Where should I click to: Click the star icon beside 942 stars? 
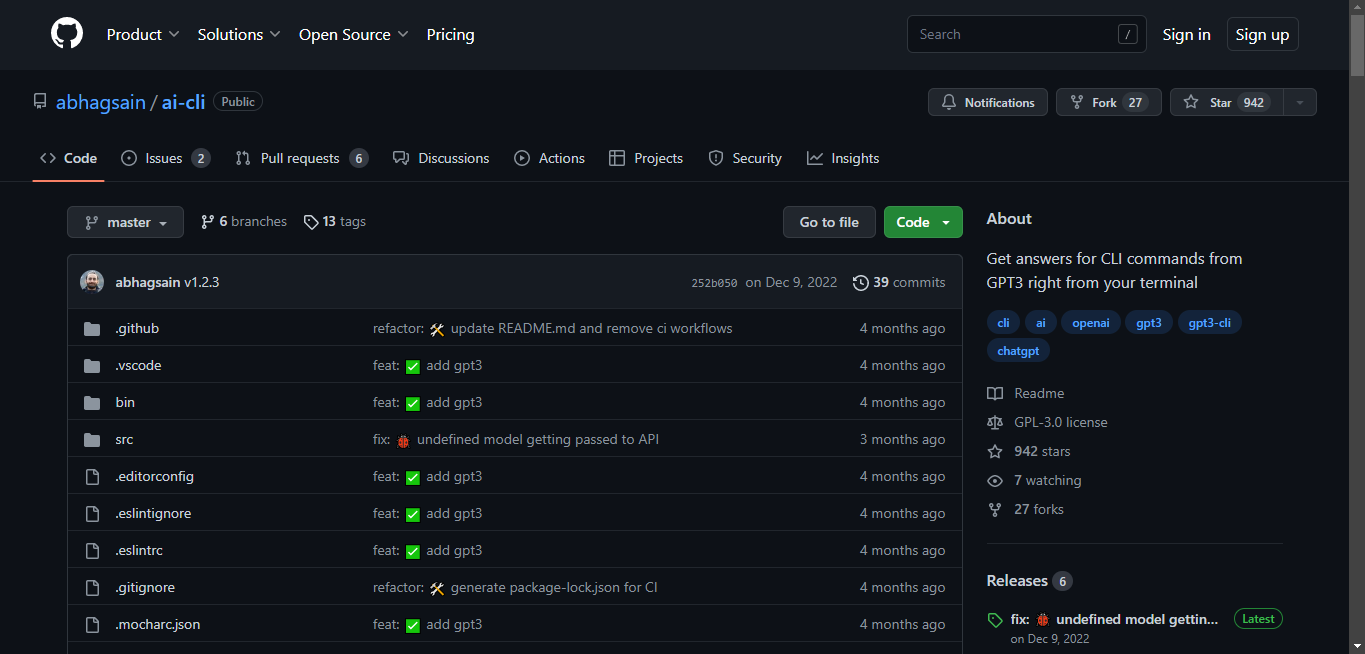[995, 452]
